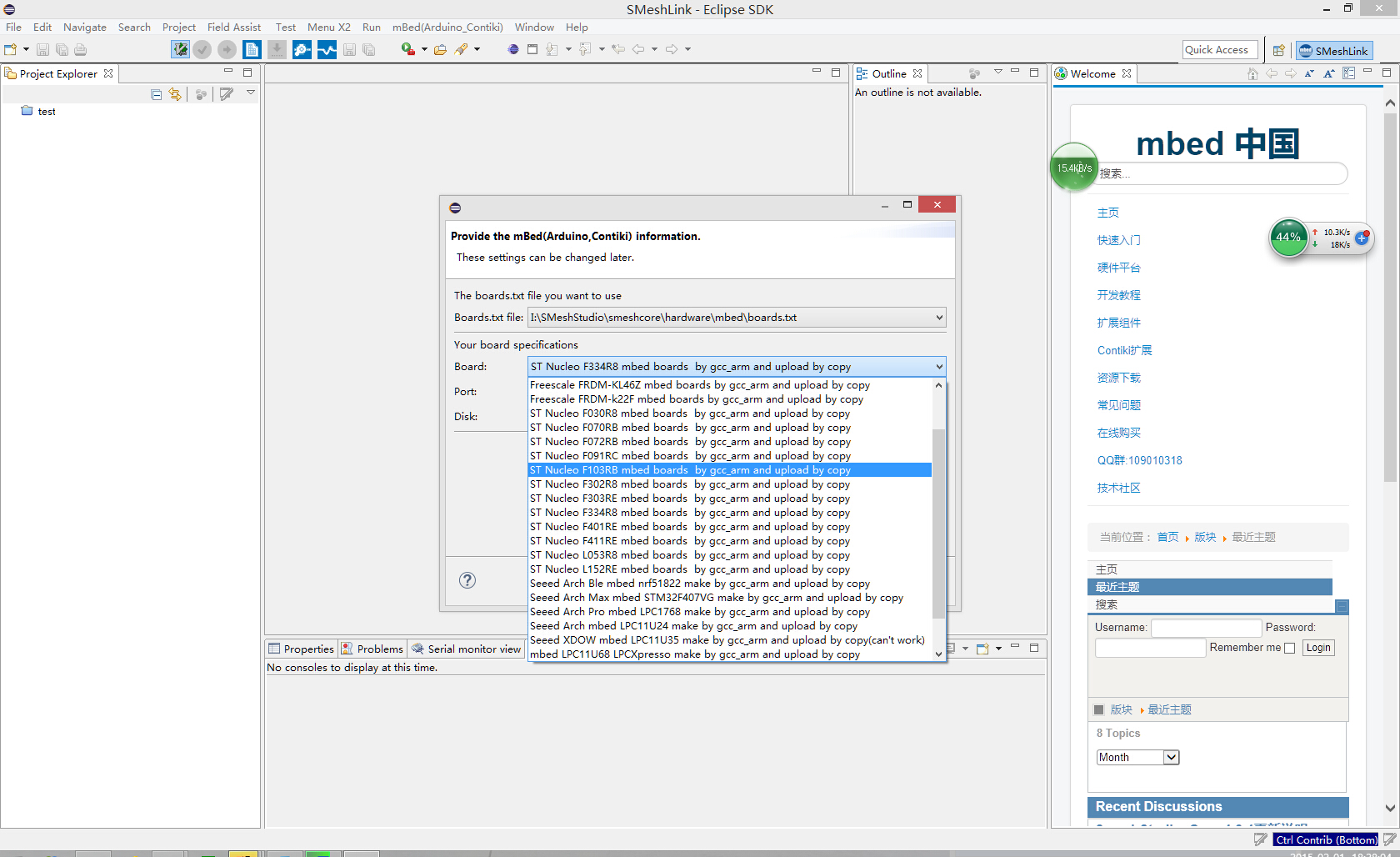Open the Boards.txt file combo box

click(737, 318)
